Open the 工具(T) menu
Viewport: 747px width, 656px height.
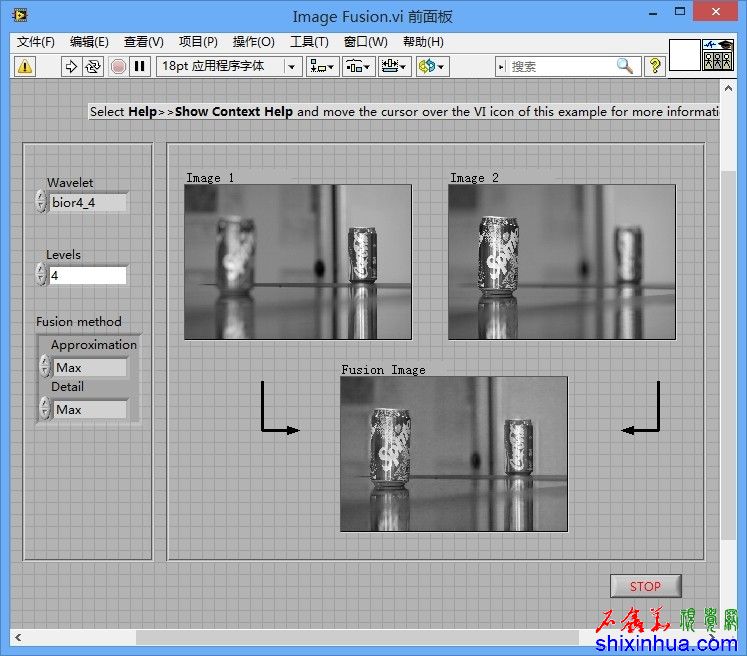309,42
